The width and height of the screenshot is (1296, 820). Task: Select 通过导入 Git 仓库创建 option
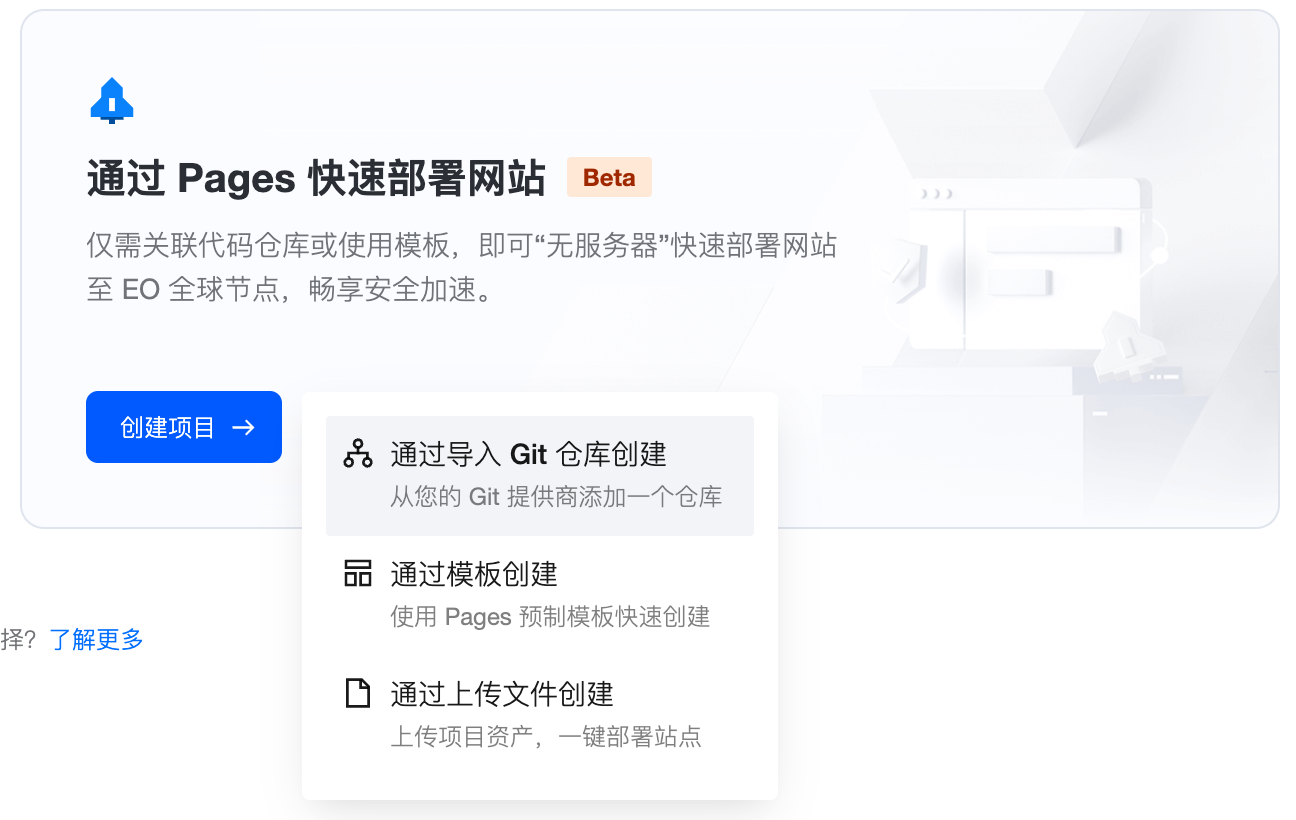click(528, 455)
